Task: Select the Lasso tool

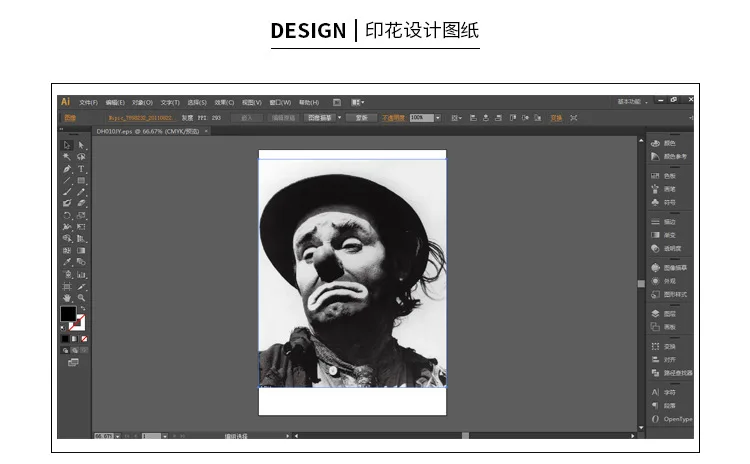Action: point(81,157)
